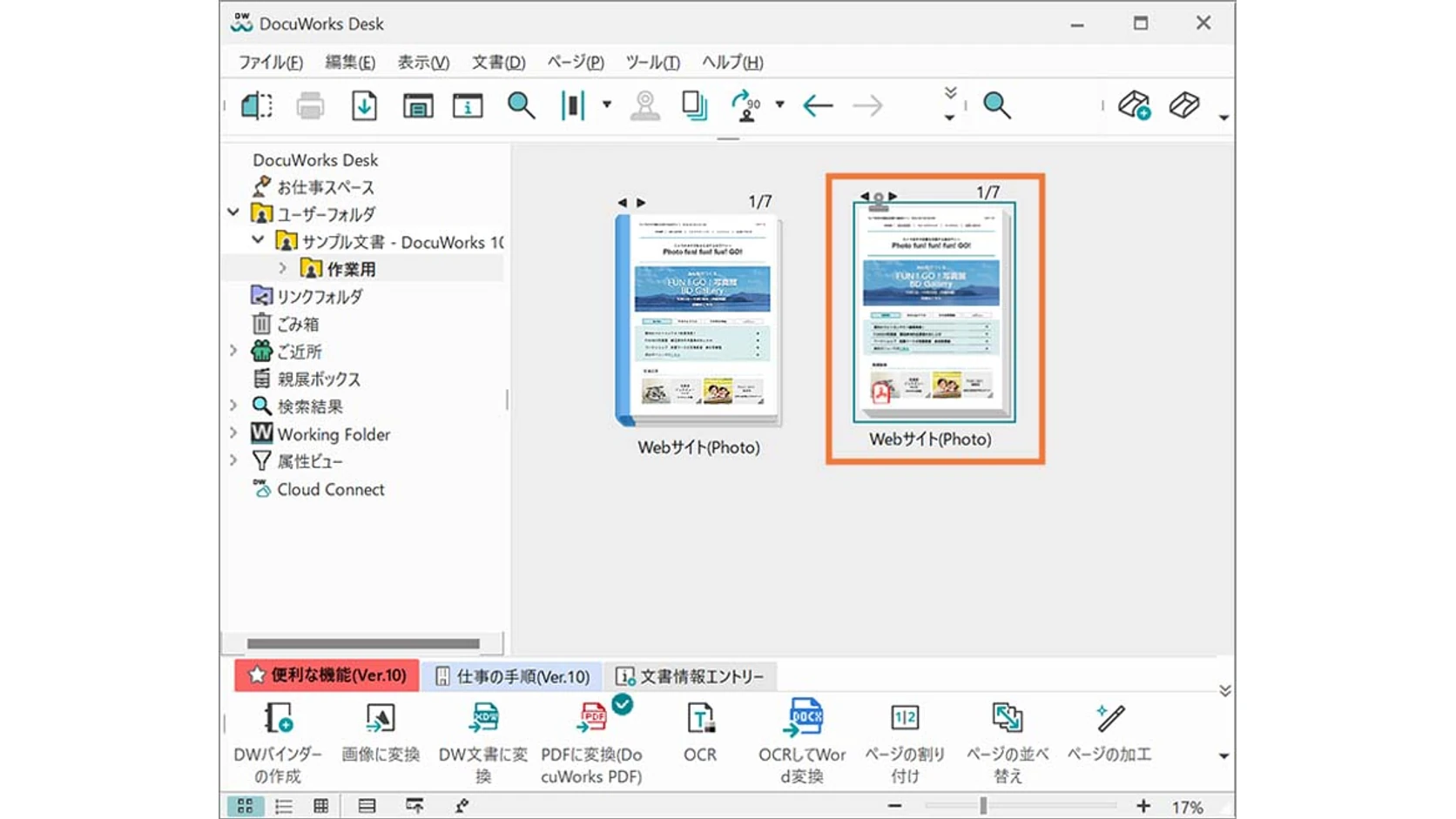Open the ツール(T) menu
The width and height of the screenshot is (1456, 819).
[652, 62]
